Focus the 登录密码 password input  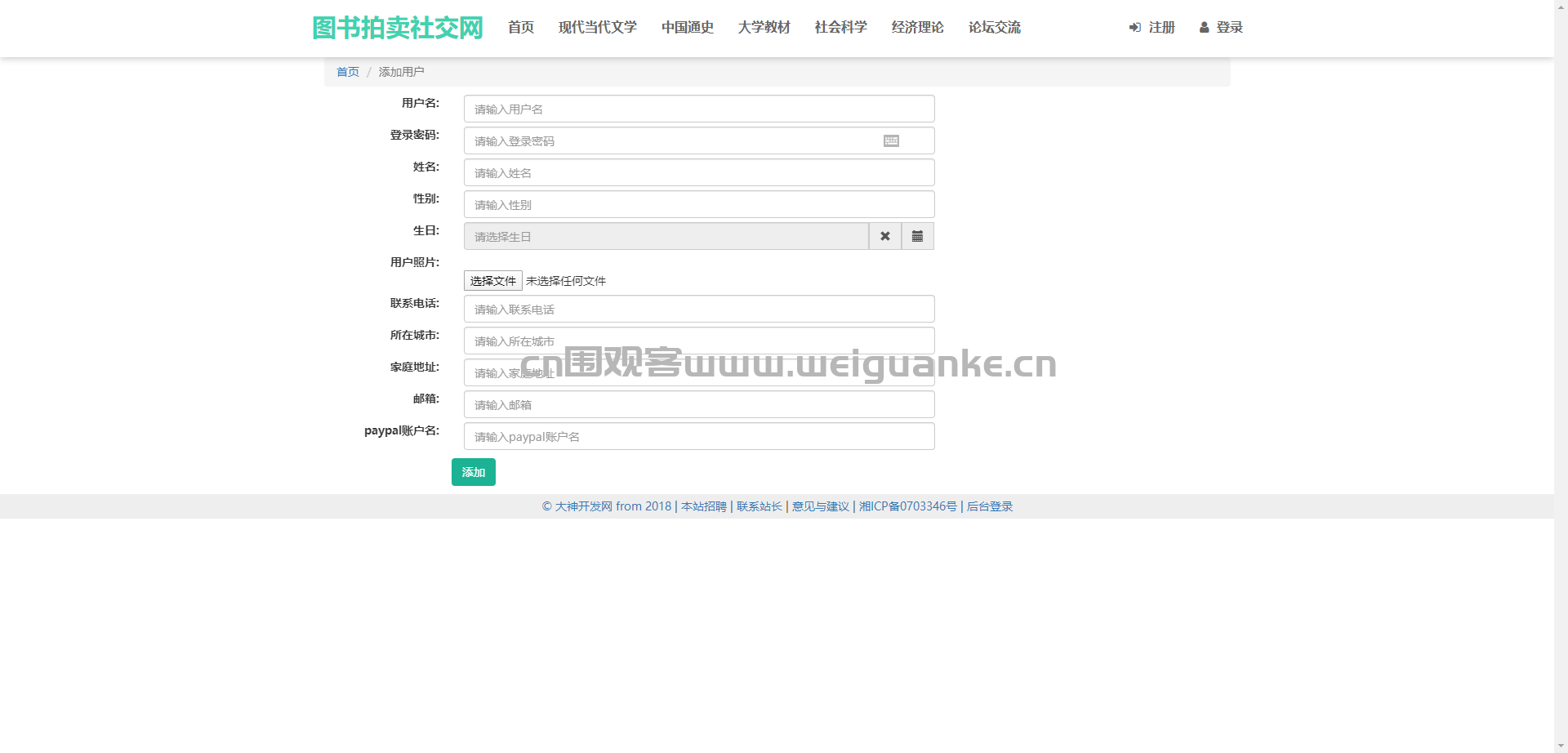(x=699, y=140)
